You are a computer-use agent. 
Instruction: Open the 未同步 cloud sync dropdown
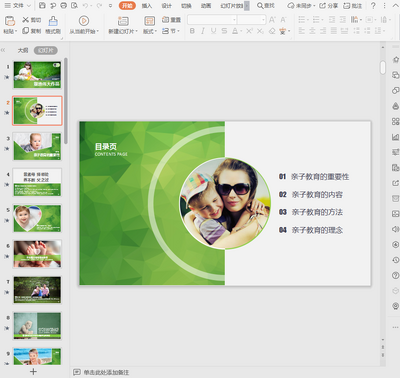pos(301,6)
